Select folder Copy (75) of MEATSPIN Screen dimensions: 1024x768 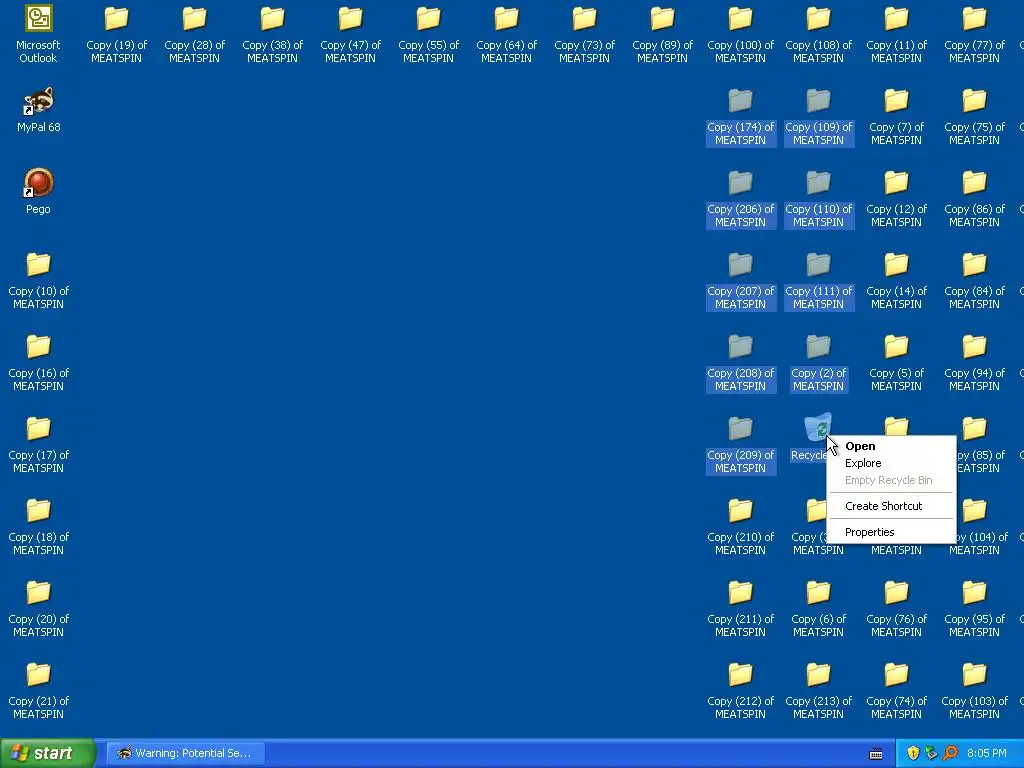tap(974, 116)
